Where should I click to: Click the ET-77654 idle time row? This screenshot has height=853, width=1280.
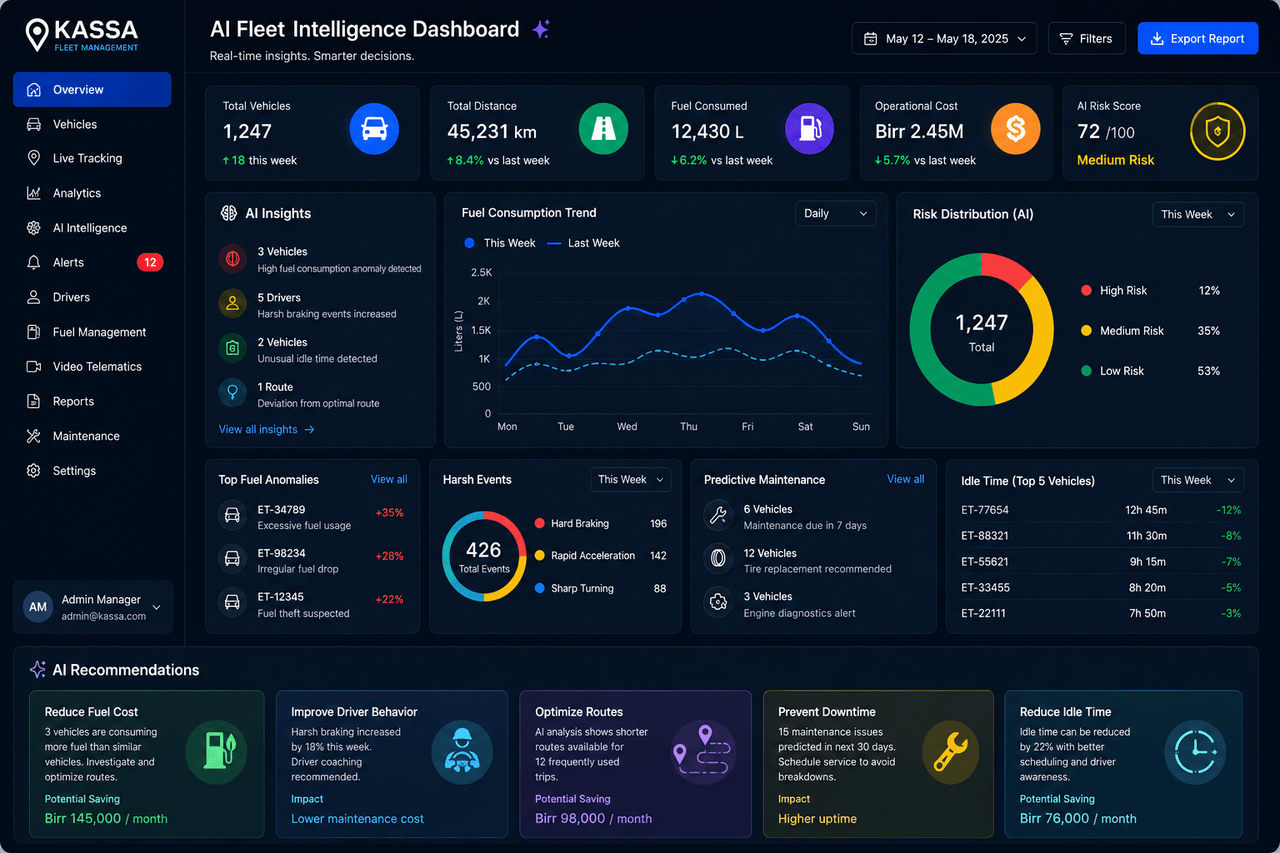click(1101, 510)
